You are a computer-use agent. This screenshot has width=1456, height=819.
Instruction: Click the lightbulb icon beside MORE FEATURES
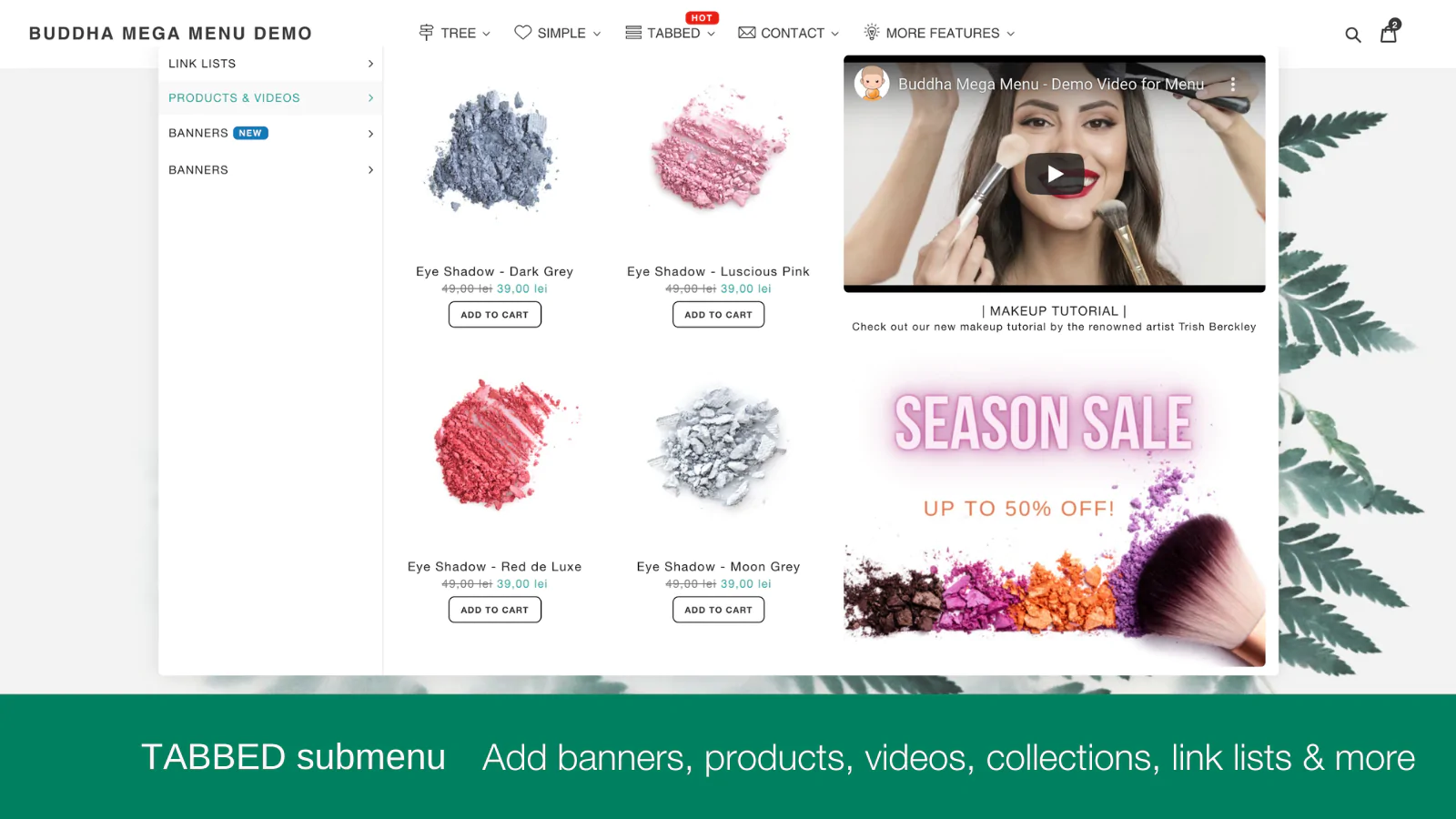[x=872, y=33]
